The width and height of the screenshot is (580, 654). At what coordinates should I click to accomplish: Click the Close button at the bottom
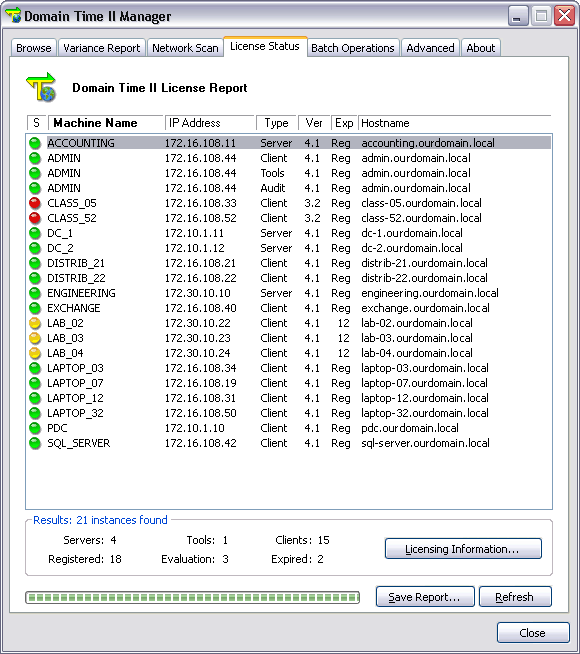[533, 633]
